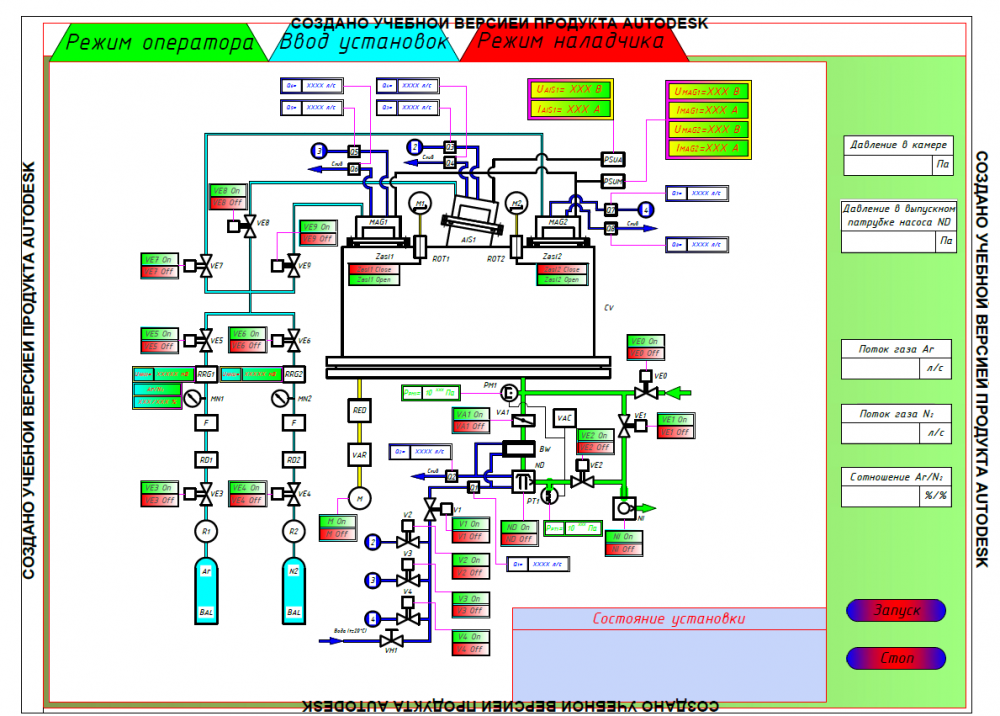This screenshot has width=1000, height=716.
Task: Click the N2 gas cylinder symbol
Action: point(293,591)
